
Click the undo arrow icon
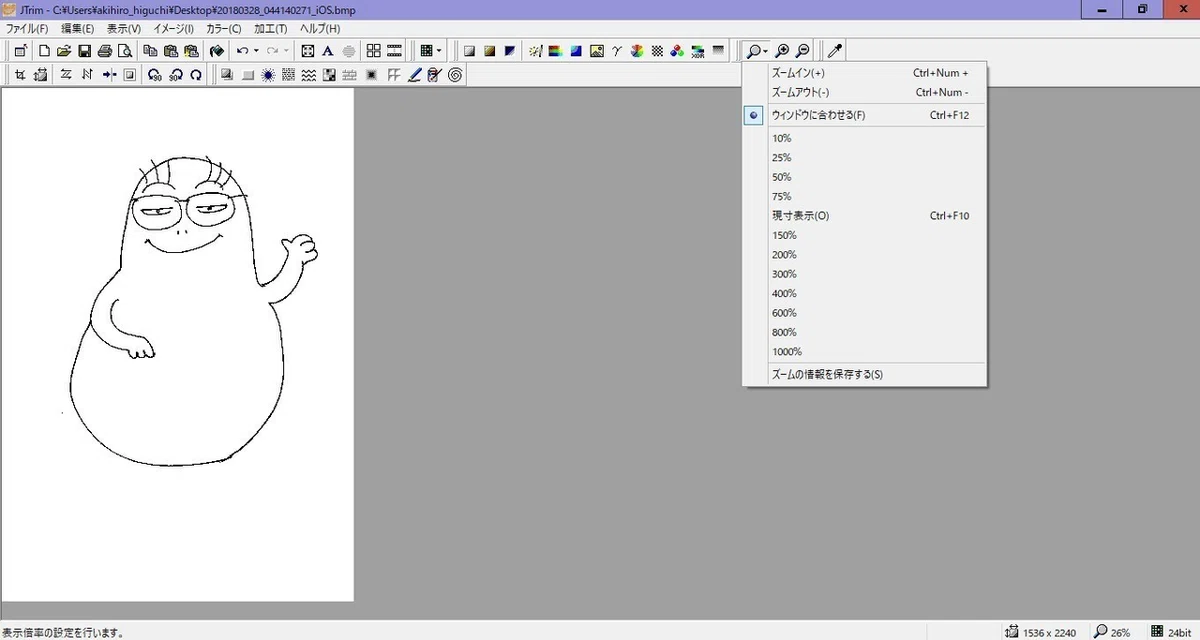(242, 51)
